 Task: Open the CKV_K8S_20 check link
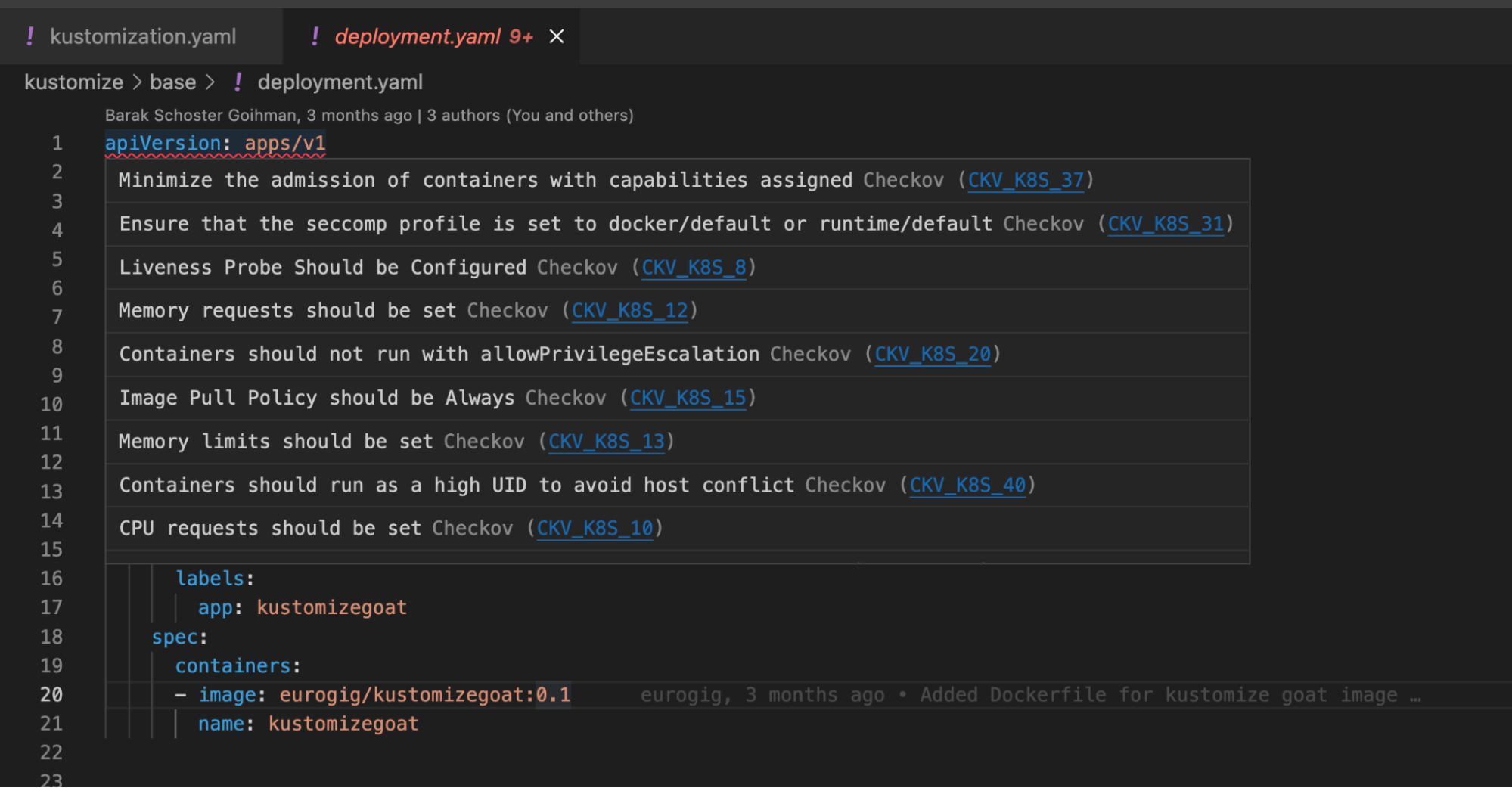pyautogui.click(x=933, y=355)
